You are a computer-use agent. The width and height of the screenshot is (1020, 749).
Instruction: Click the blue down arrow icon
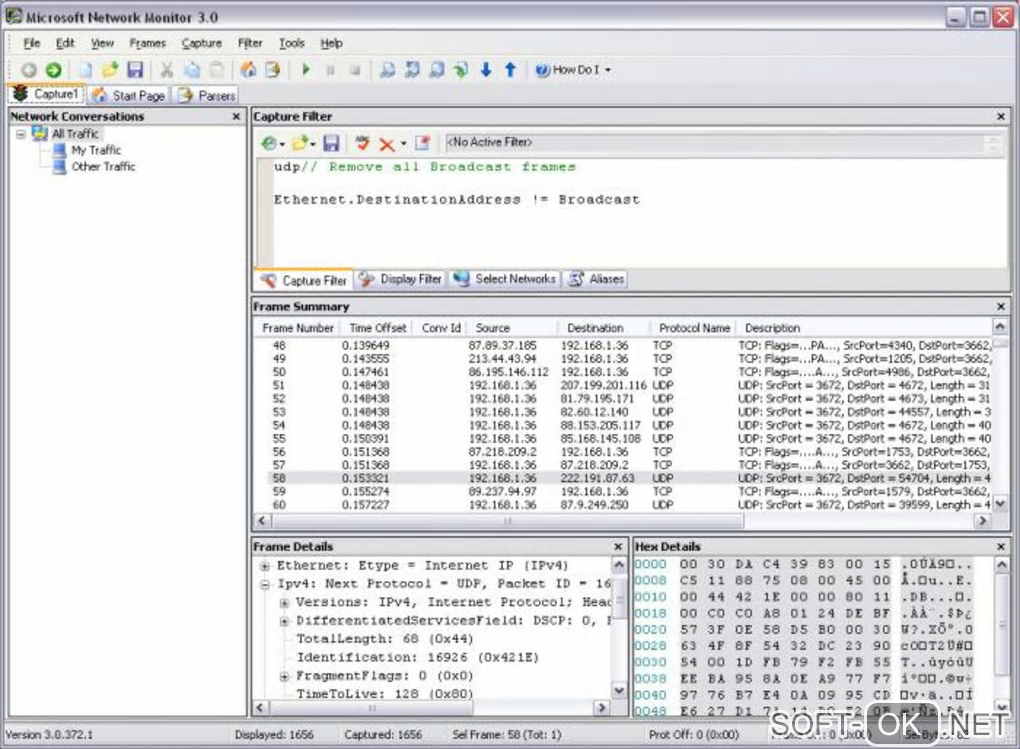[x=486, y=70]
